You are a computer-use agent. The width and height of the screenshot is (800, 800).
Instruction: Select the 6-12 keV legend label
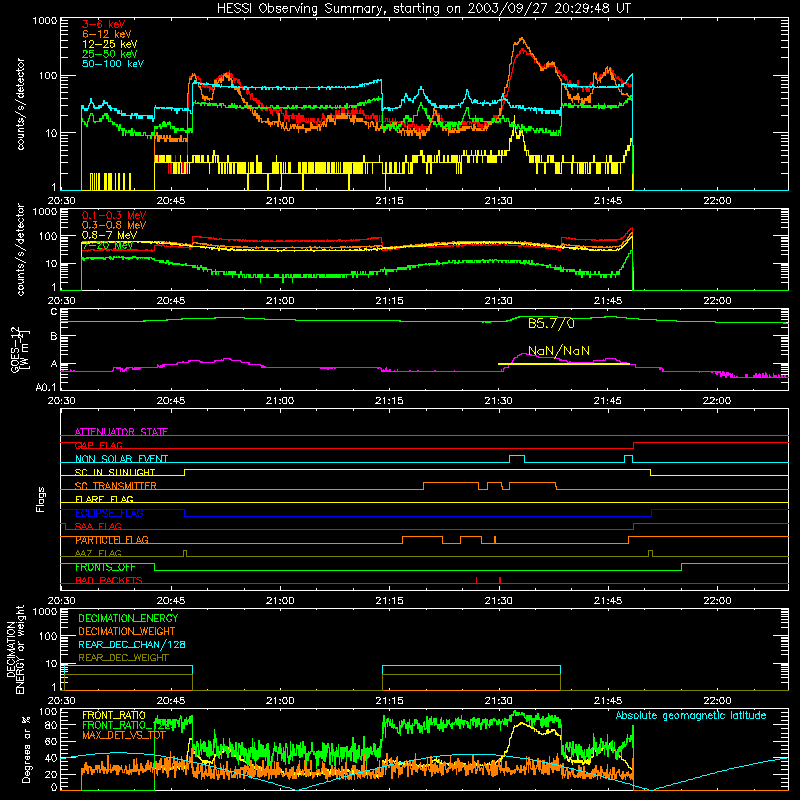point(107,34)
